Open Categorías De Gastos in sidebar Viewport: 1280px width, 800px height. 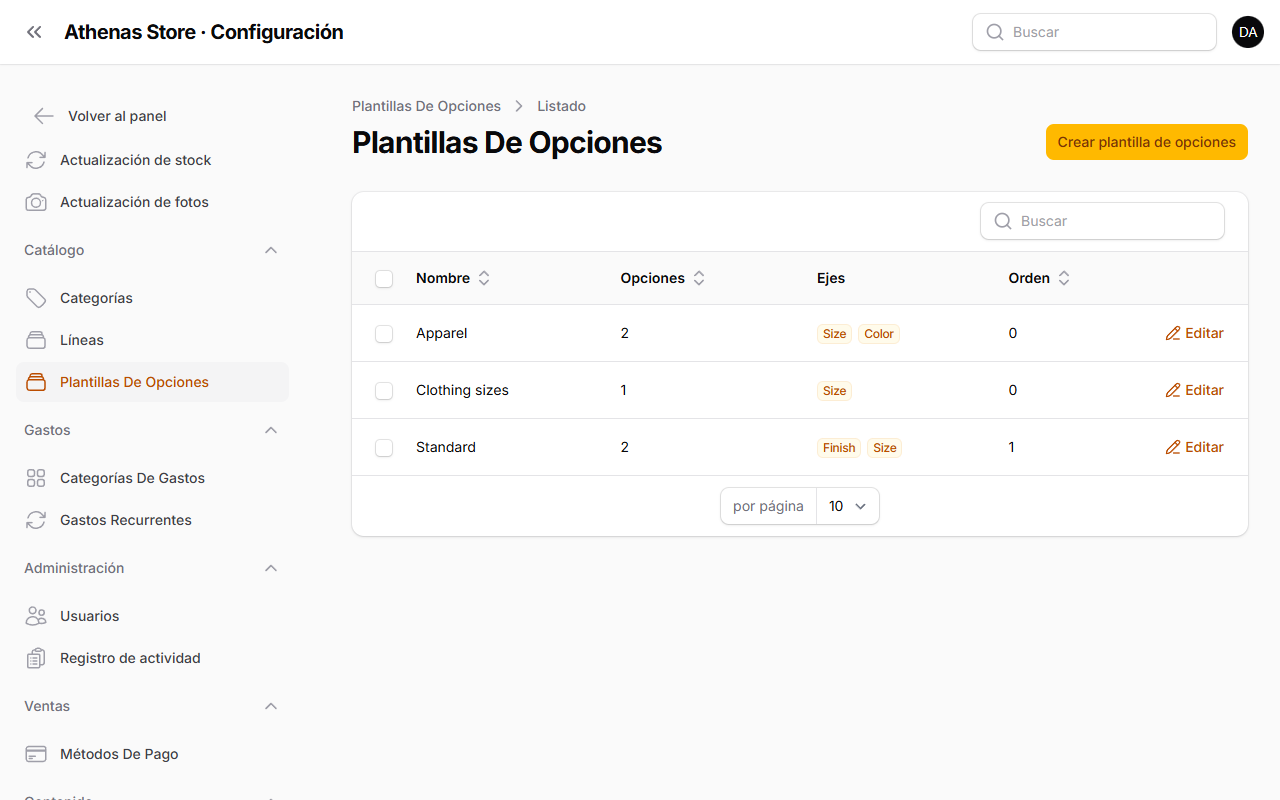coord(152,478)
